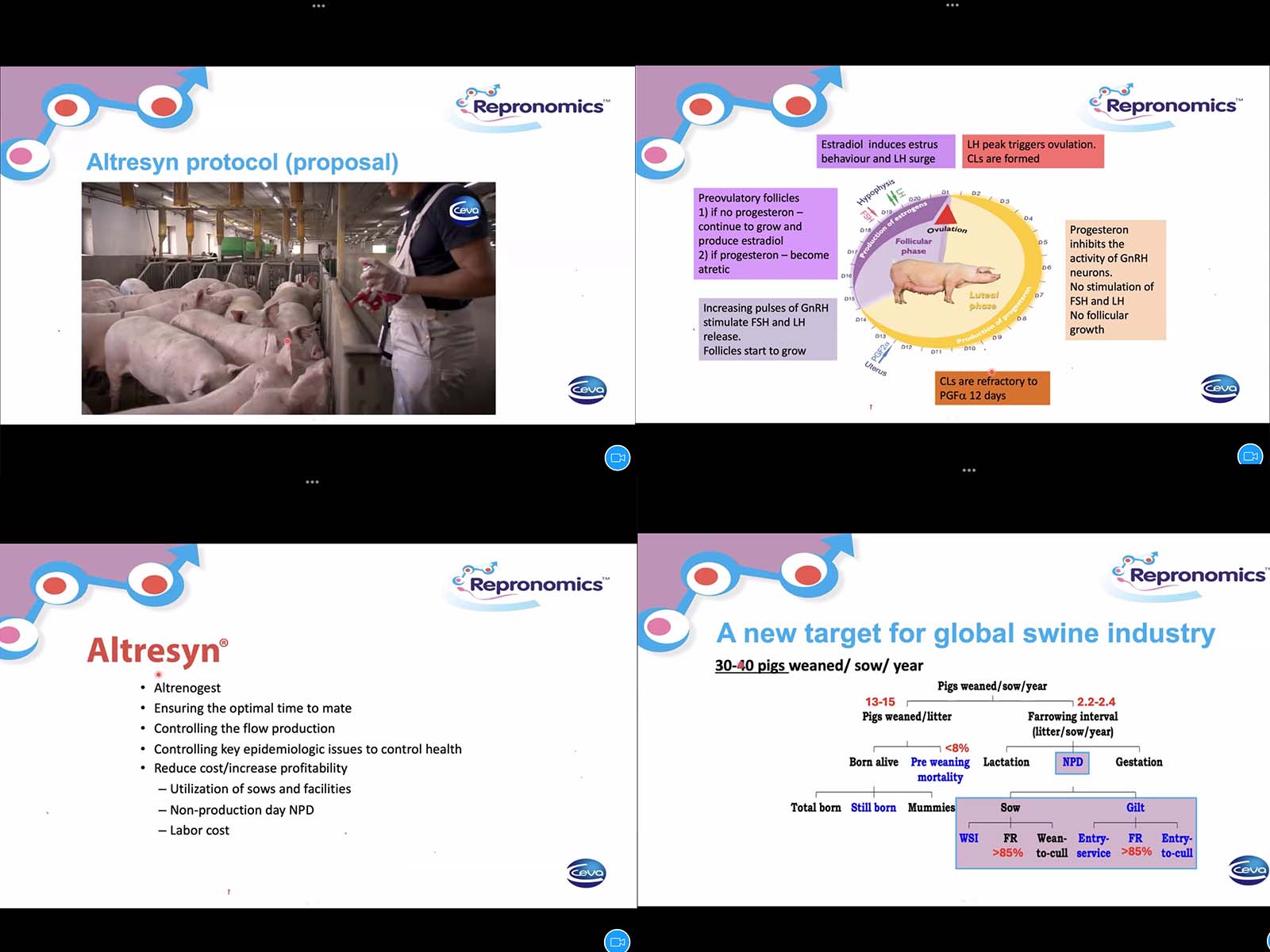
Task: Click 'Estradiol induces estrus' purple box
Action: tap(885, 152)
